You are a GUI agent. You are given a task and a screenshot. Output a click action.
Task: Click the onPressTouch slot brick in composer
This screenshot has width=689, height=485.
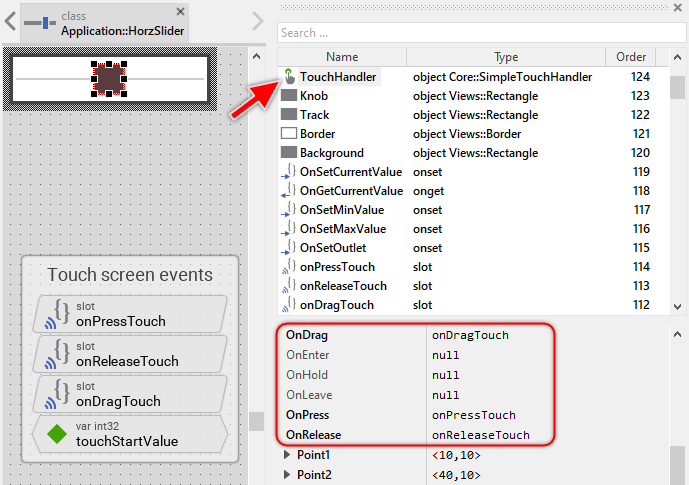click(130, 313)
